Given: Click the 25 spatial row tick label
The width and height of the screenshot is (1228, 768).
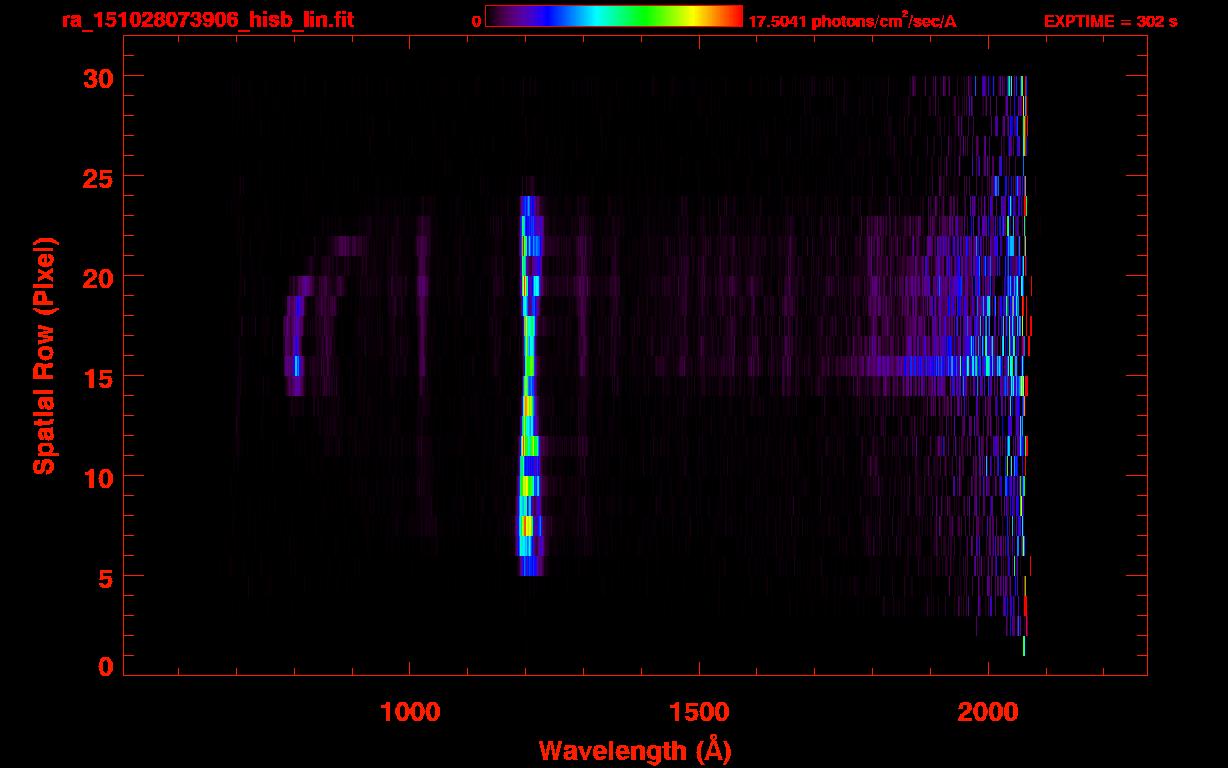Looking at the screenshot, I should click(x=97, y=177).
